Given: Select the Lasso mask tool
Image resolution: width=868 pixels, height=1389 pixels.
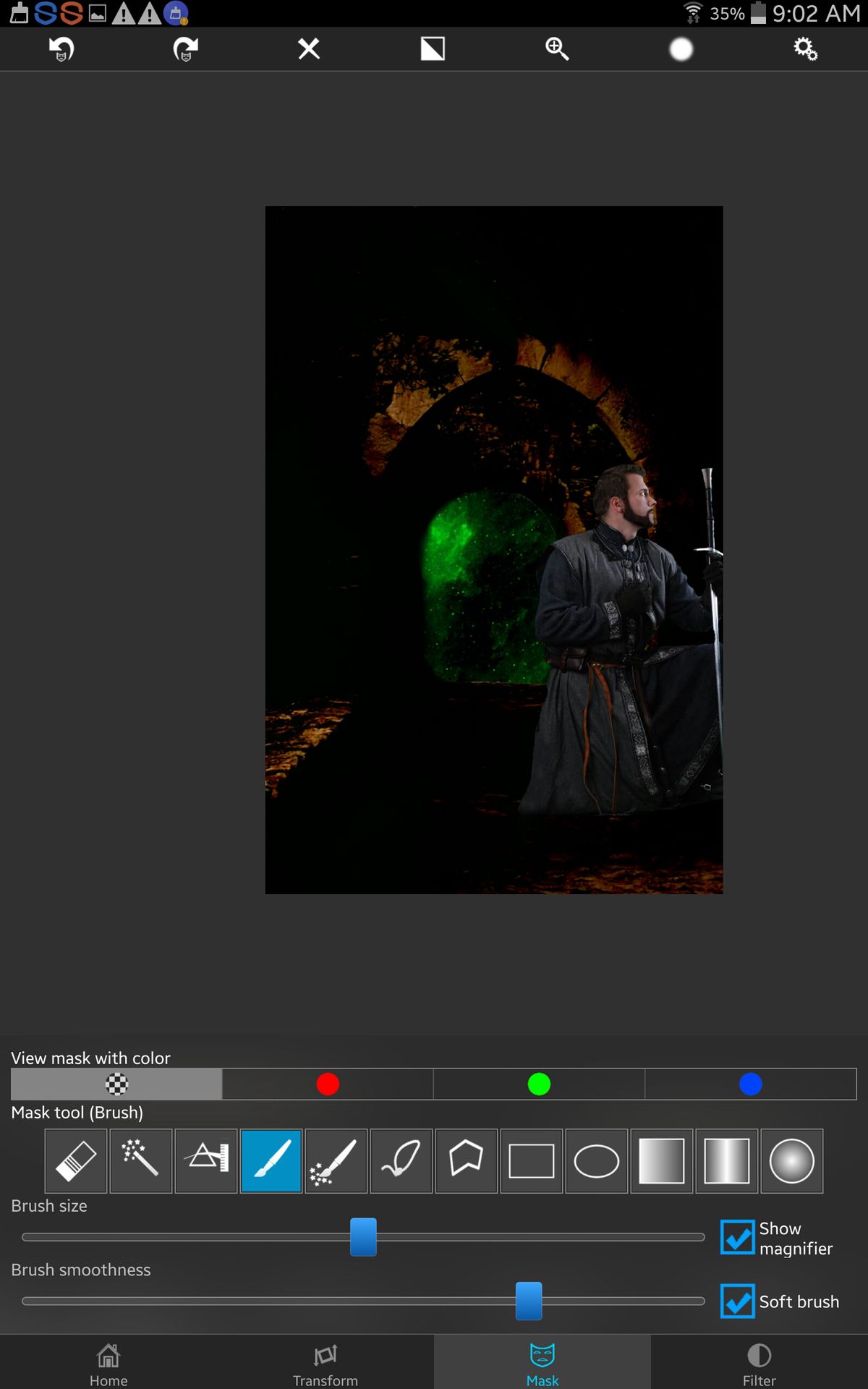Looking at the screenshot, I should [x=401, y=1161].
